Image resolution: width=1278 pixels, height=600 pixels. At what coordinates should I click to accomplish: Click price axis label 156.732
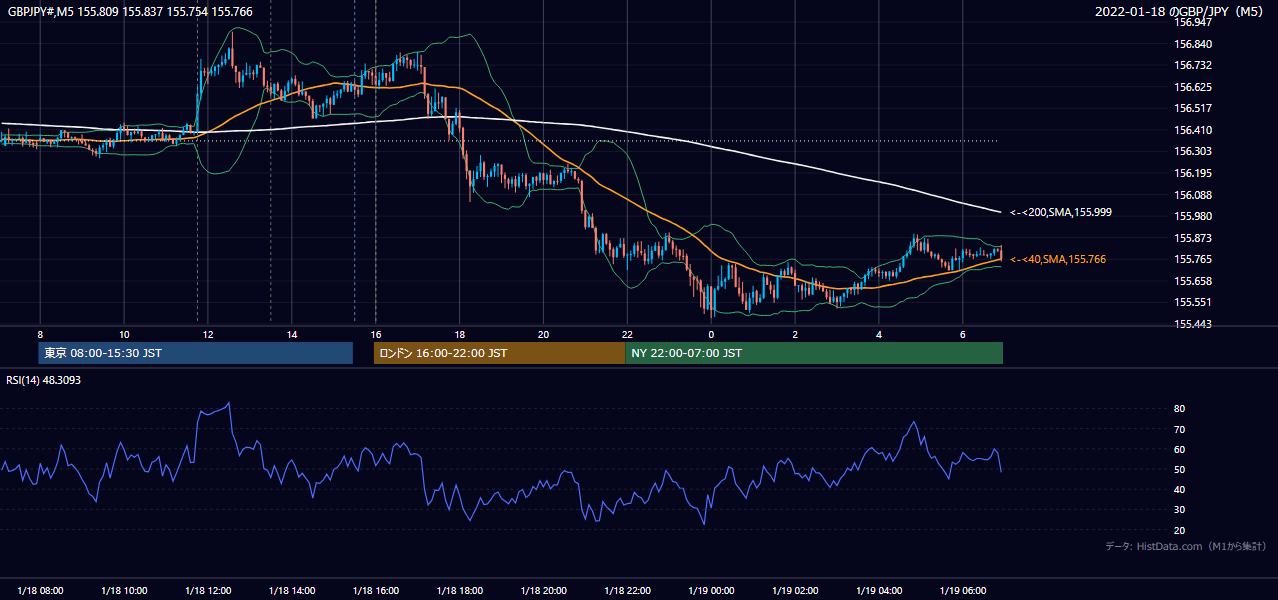coord(1192,65)
